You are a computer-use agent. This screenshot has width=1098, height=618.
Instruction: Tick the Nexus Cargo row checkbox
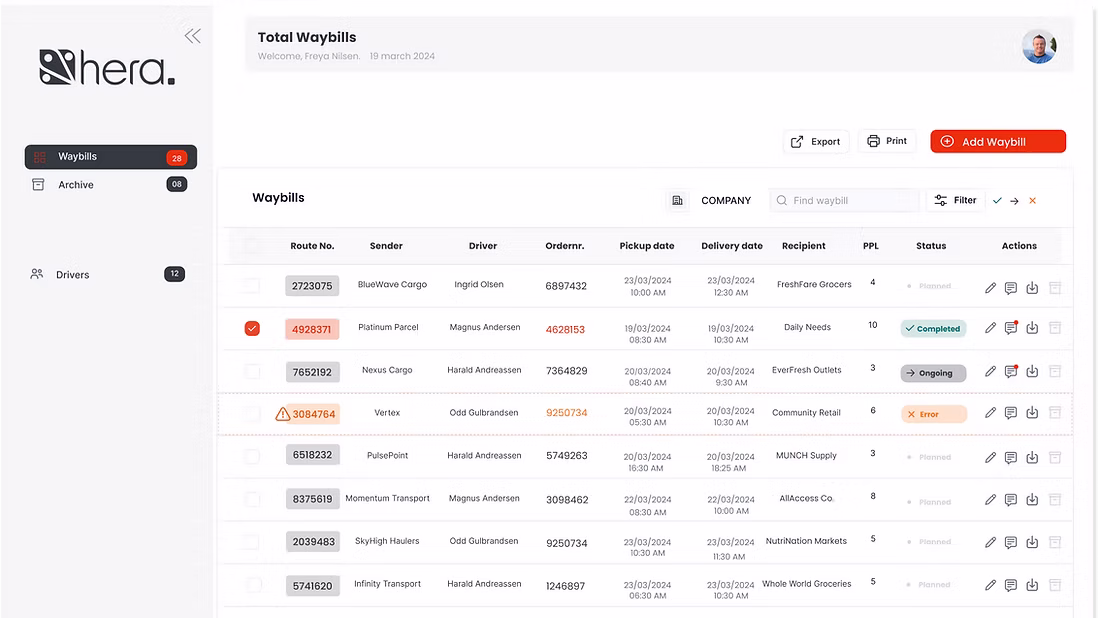click(x=252, y=371)
